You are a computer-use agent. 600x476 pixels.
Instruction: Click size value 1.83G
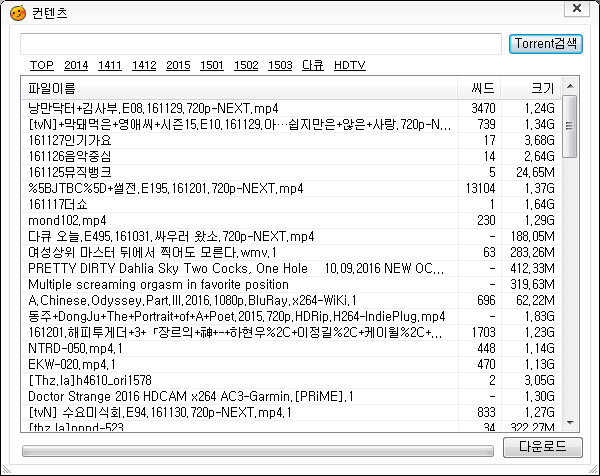(x=540, y=317)
